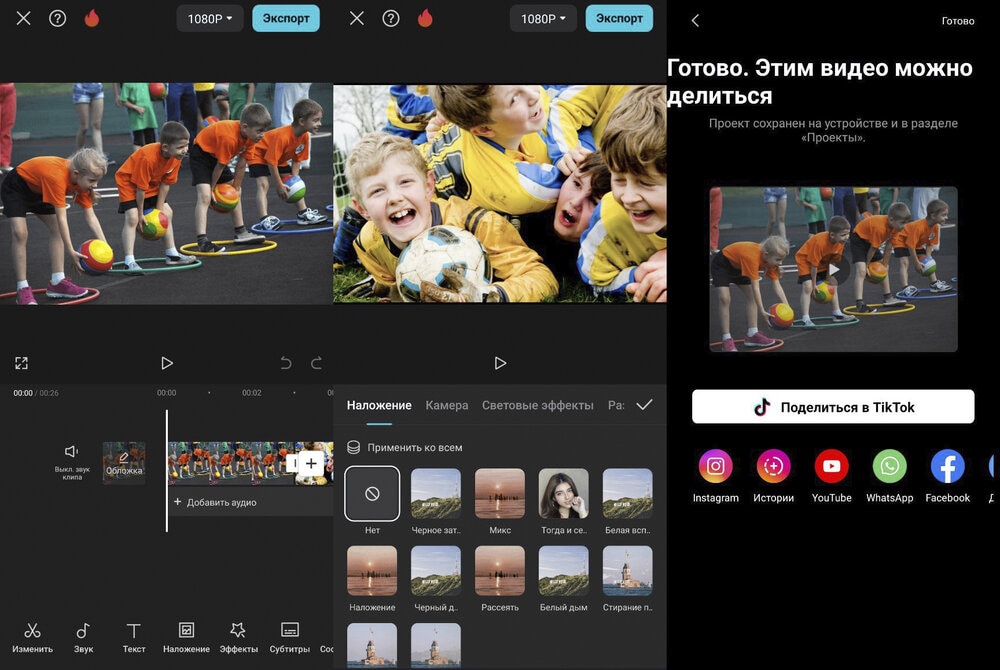Open 1080P resolution dropdown in middle editor
The width and height of the screenshot is (1000, 670).
[x=543, y=18]
